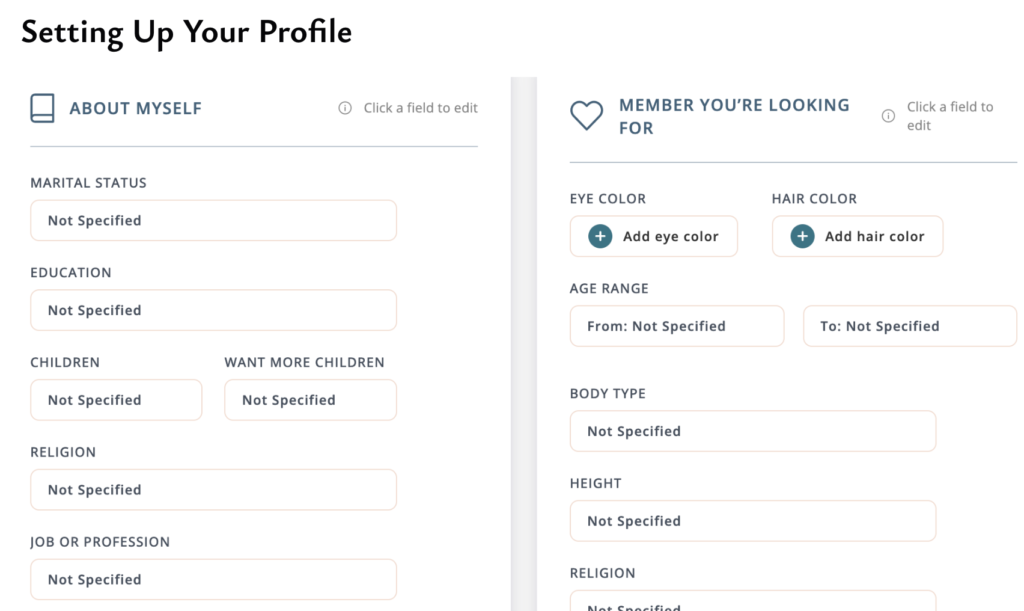Screen dimensions: 1024x611
Task: Edit the JOB OR PROFESSION field
Action: [213, 579]
